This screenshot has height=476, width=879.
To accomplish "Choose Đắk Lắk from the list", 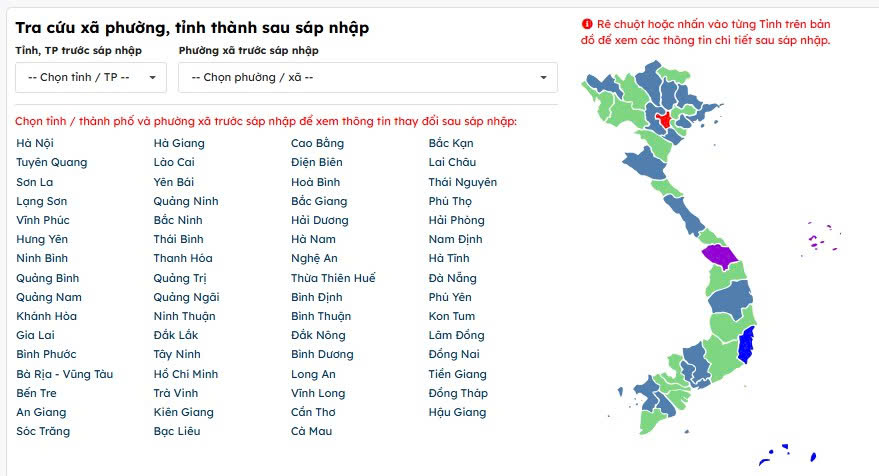I will (x=176, y=335).
